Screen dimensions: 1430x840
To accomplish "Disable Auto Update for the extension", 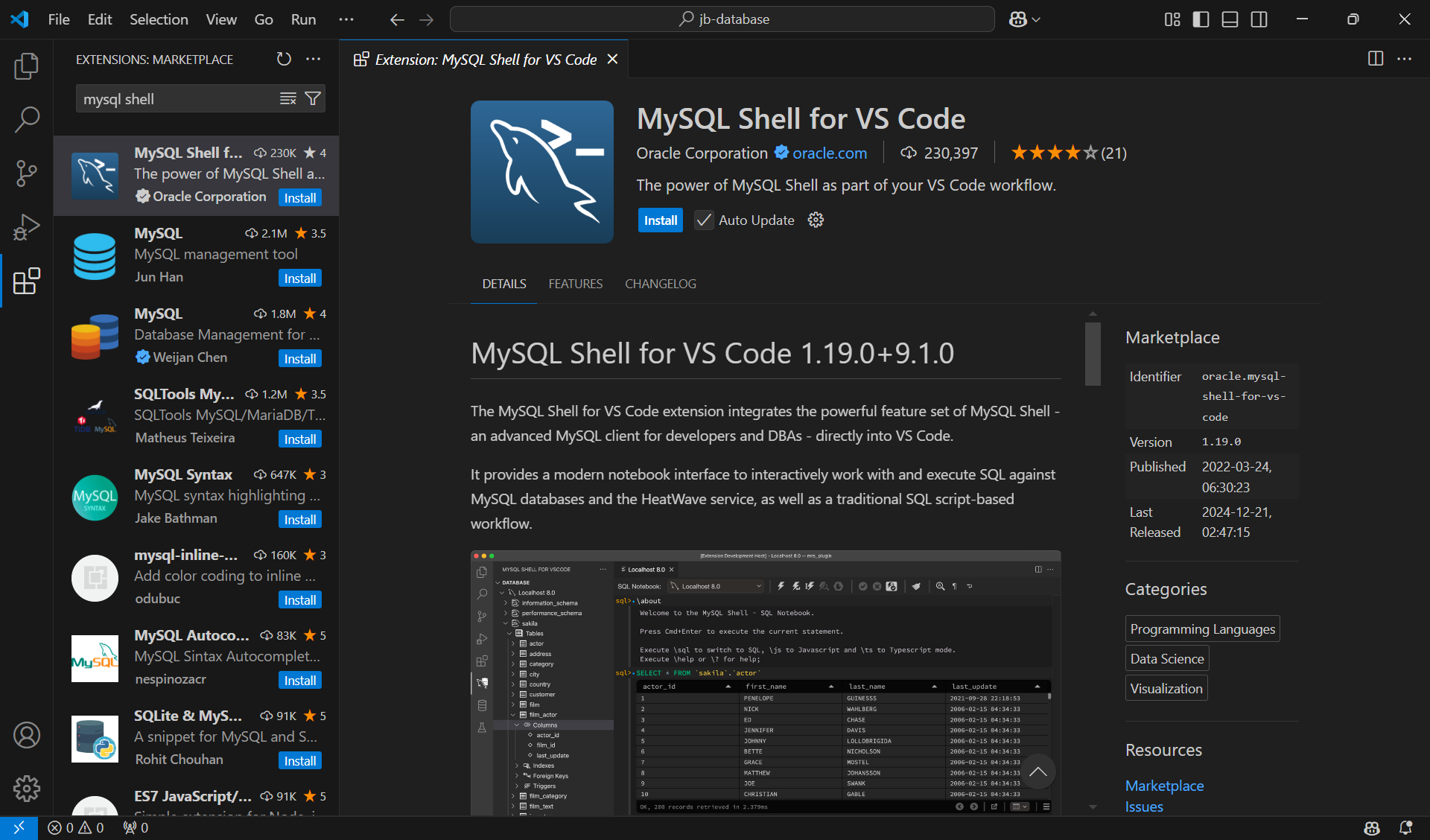I will coord(703,220).
